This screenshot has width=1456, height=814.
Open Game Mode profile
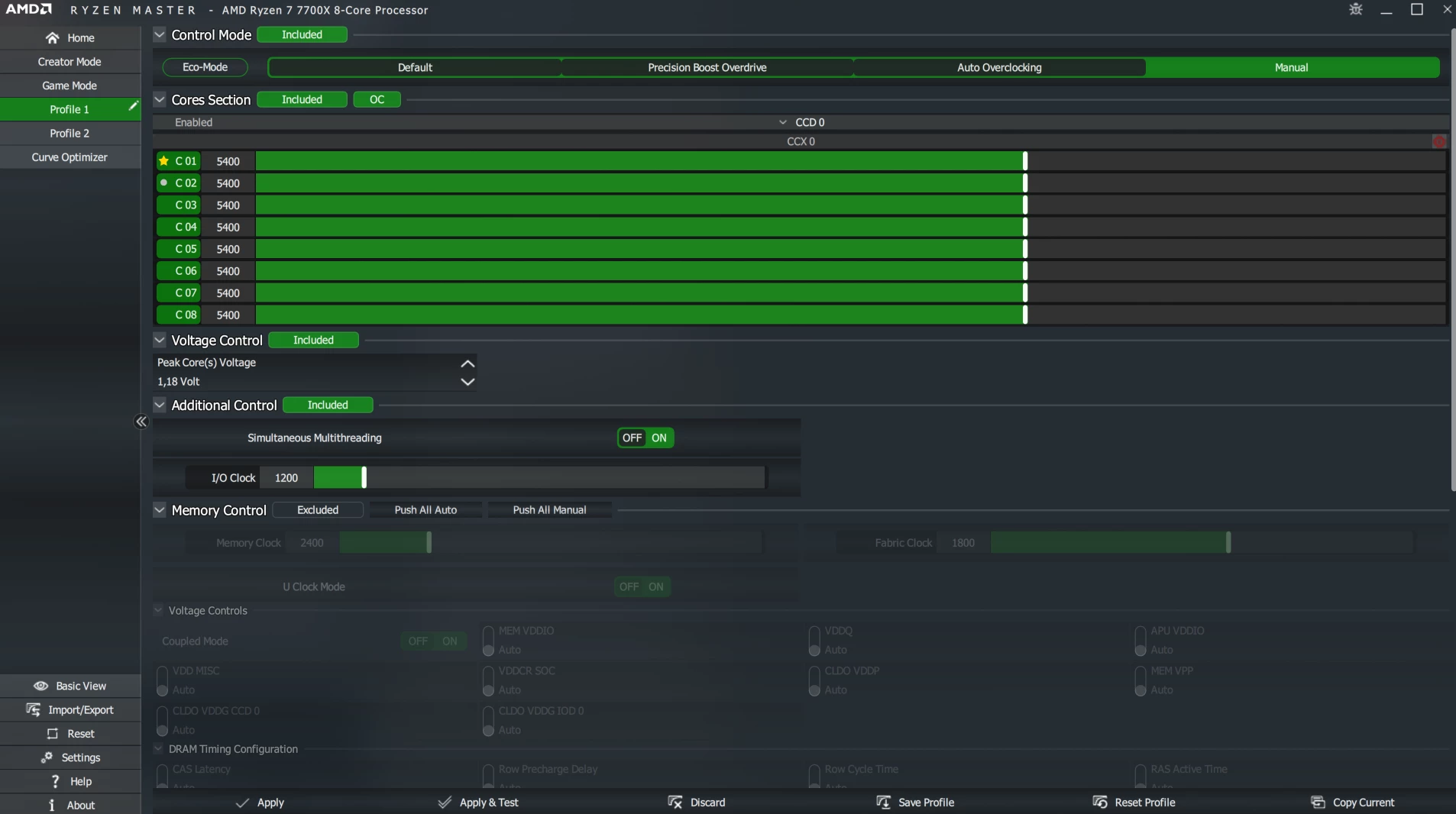pos(70,86)
